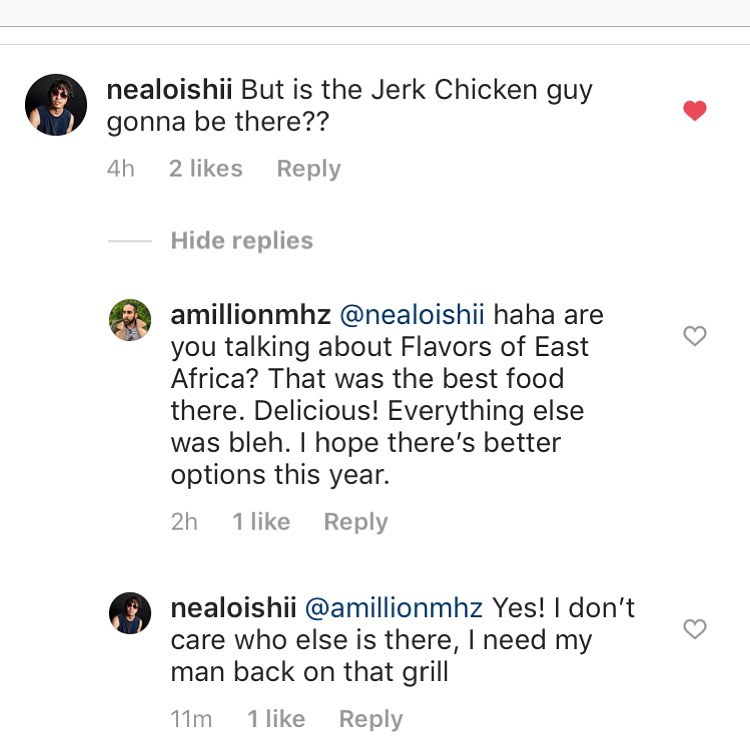The image size is (750, 750).
Task: Open amillionmhz's profile picture
Action: [130, 320]
